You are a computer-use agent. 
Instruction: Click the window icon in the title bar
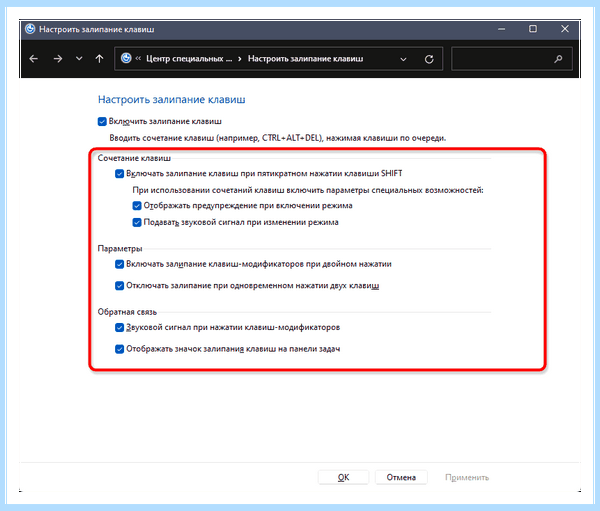click(30, 29)
